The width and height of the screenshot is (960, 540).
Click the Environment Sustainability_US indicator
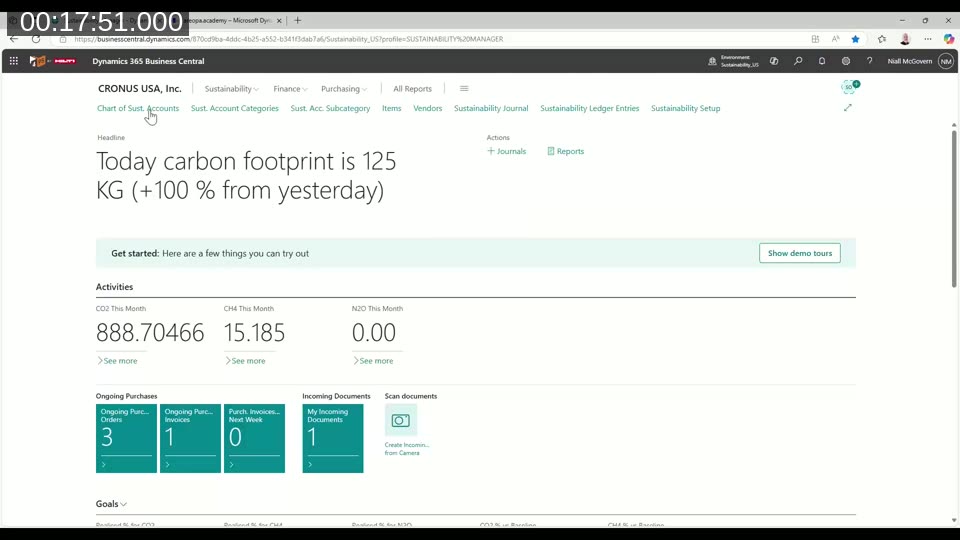(733, 61)
